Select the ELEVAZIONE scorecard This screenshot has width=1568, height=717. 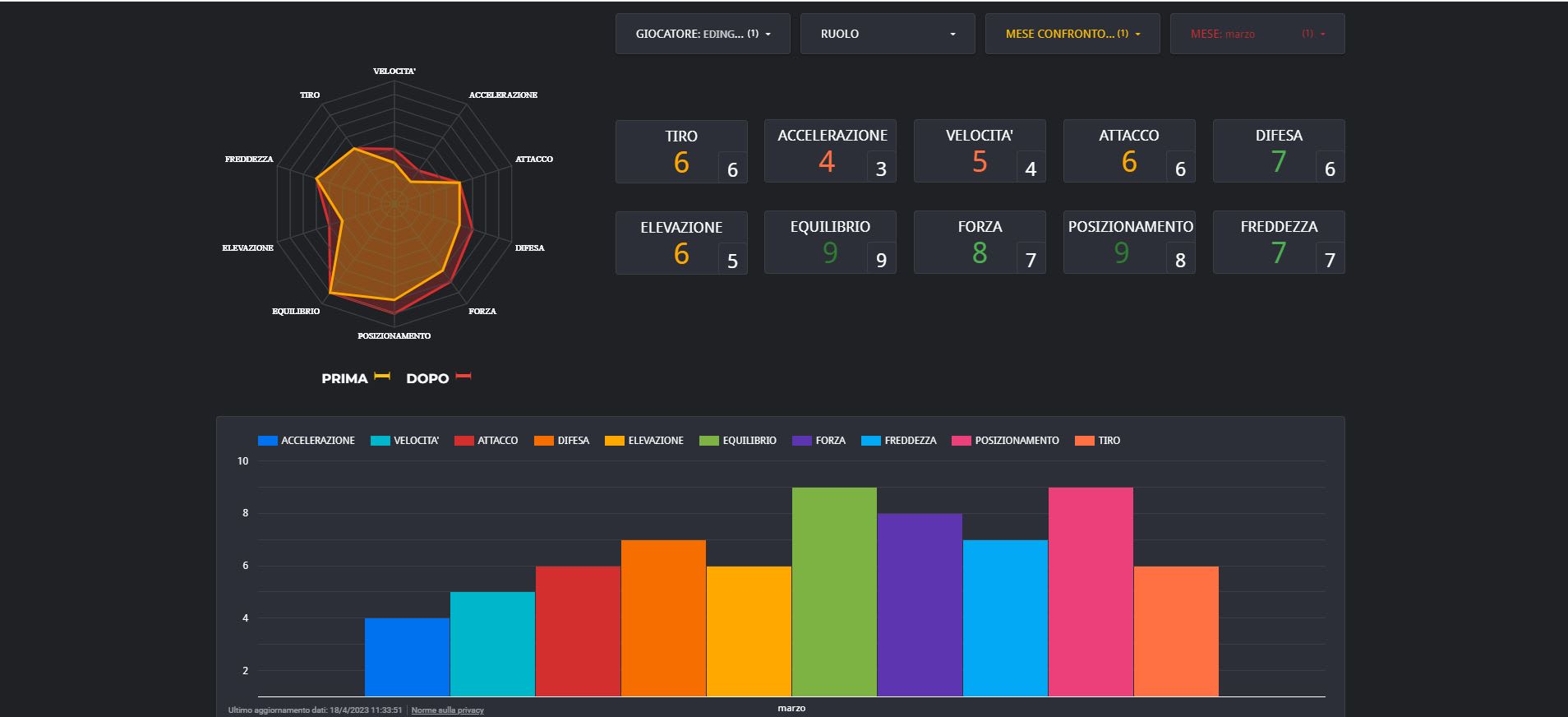click(x=681, y=243)
